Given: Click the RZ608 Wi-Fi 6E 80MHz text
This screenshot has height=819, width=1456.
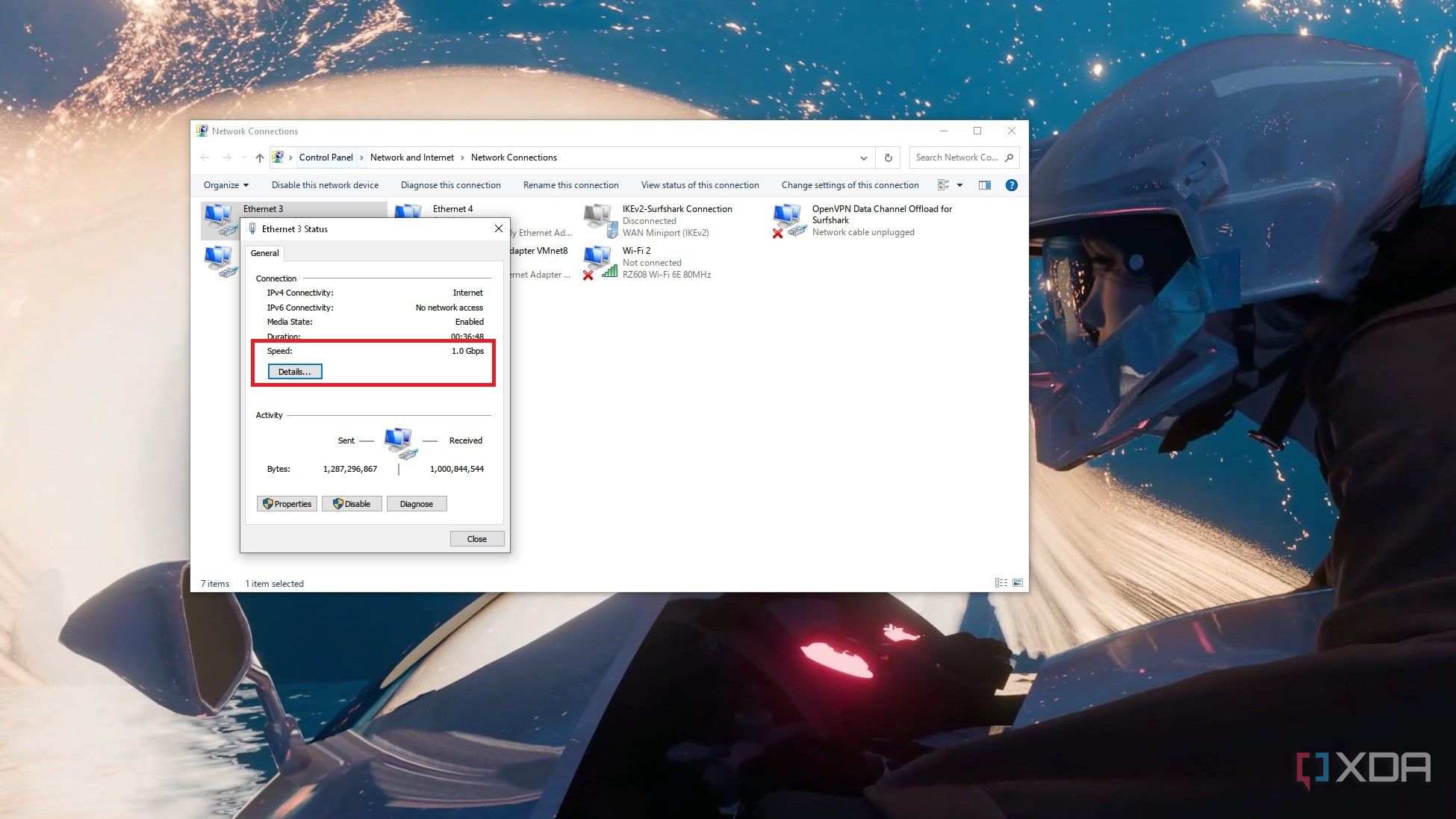Looking at the screenshot, I should pyautogui.click(x=667, y=275).
